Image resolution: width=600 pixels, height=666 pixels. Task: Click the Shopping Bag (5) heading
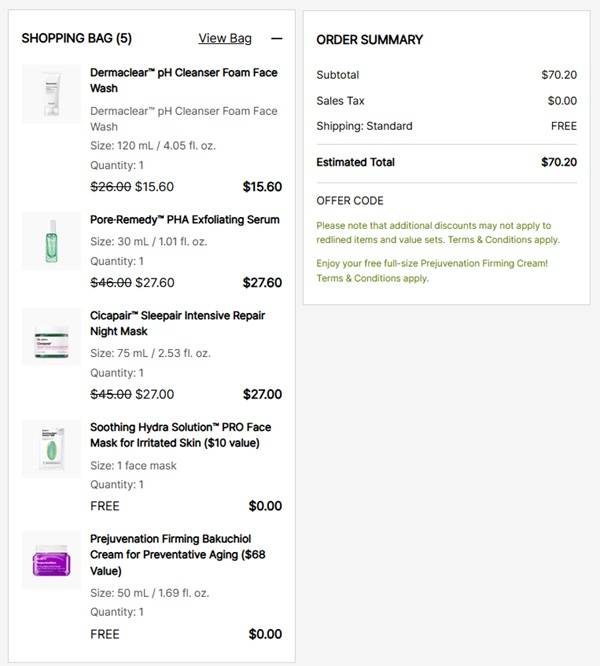(x=77, y=39)
